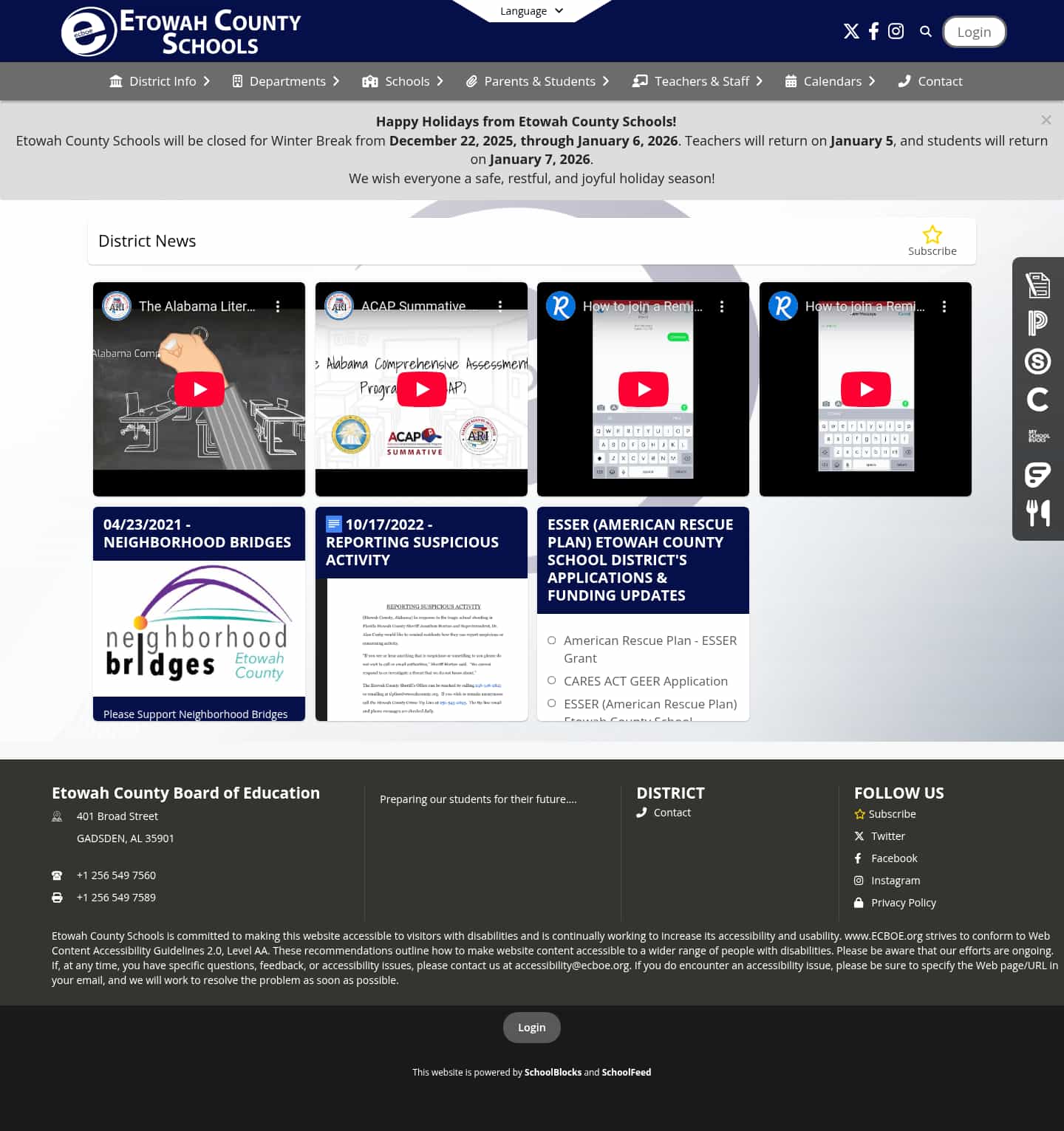The image size is (1064, 1131).
Task: Open the search magnifier in the header
Action: pyautogui.click(x=925, y=32)
